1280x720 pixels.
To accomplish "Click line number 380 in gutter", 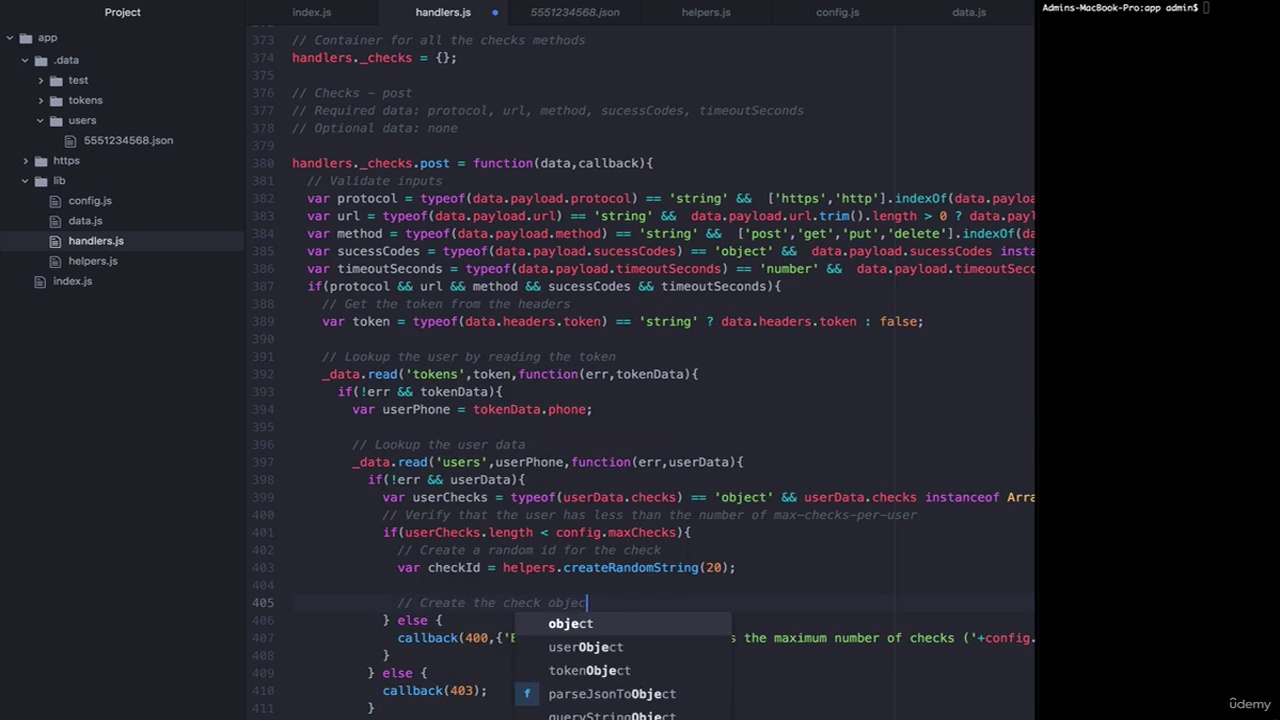I will tap(263, 163).
